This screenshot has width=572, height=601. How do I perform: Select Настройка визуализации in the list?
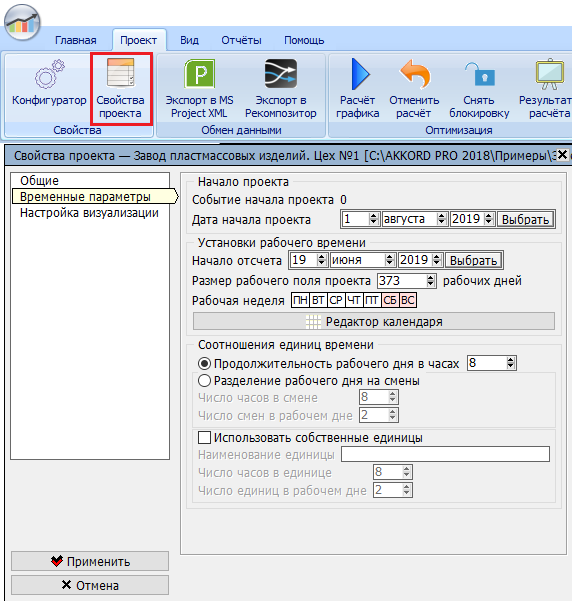pos(89,213)
